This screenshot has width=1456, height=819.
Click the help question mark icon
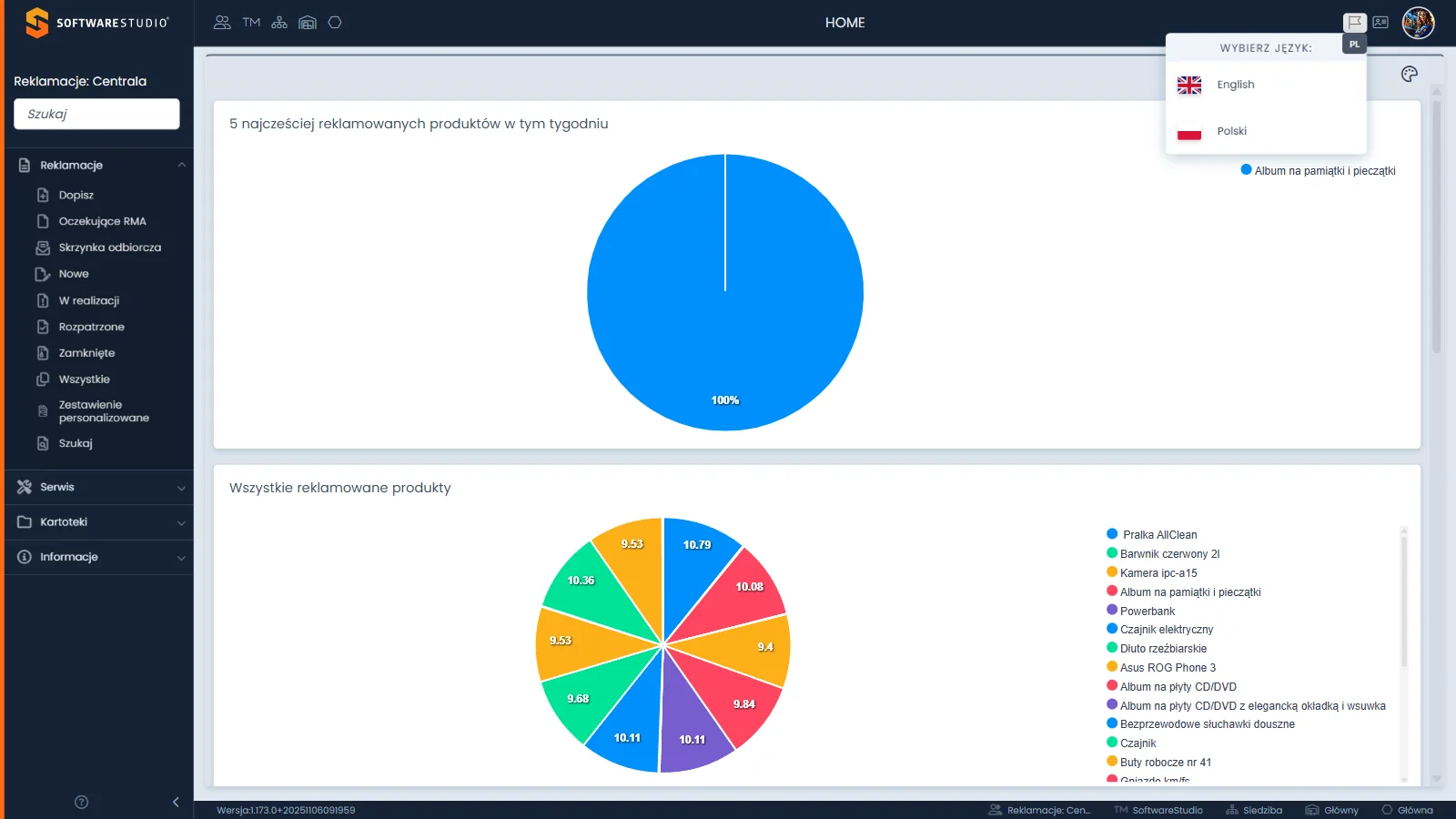(81, 802)
